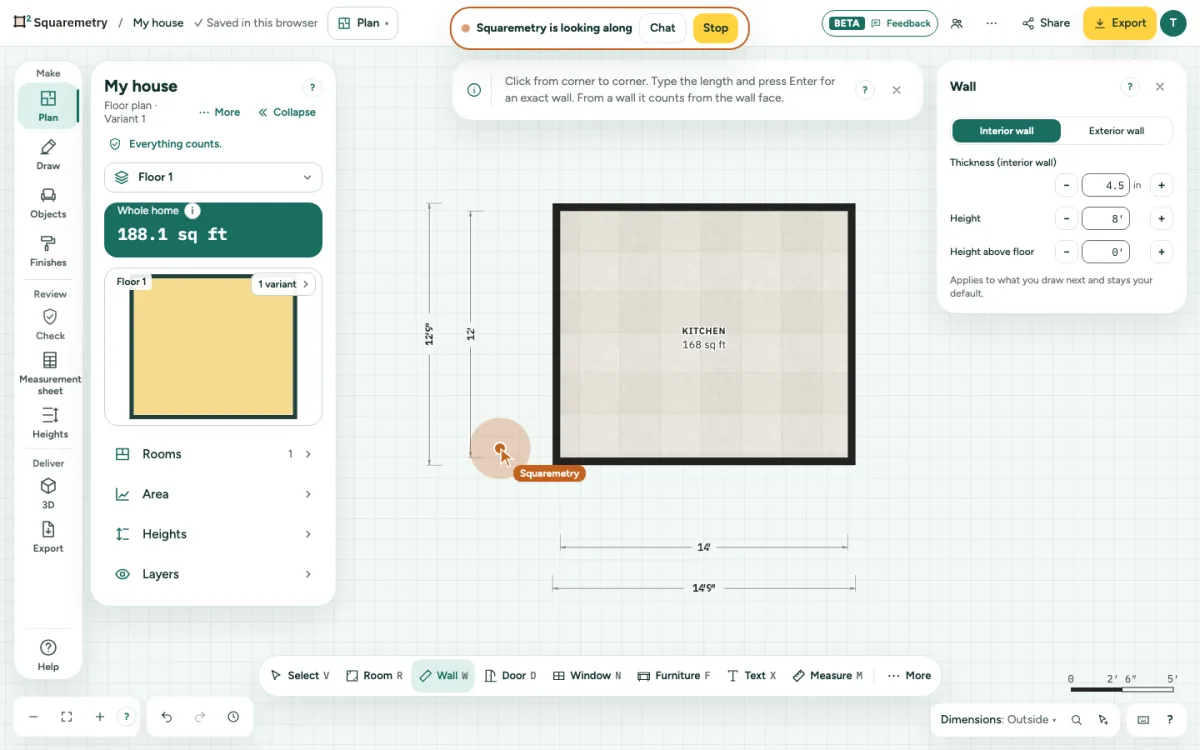Decrease wall Height with minus stepper
The image size is (1200, 750).
pos(1067,218)
